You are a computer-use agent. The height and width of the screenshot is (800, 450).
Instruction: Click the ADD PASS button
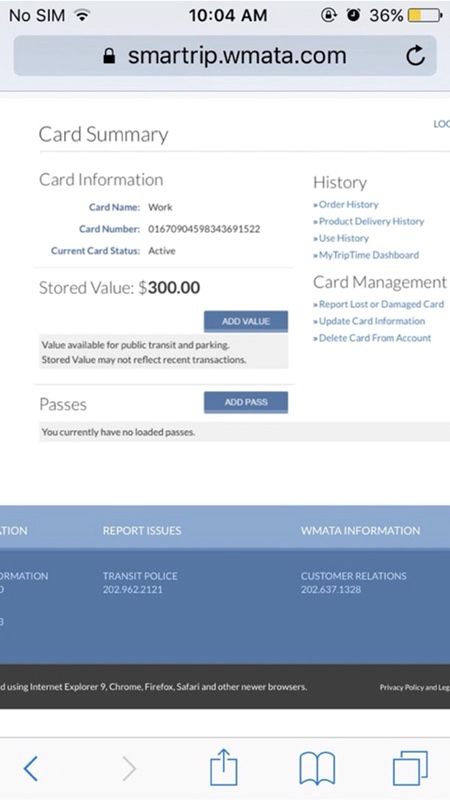click(246, 402)
